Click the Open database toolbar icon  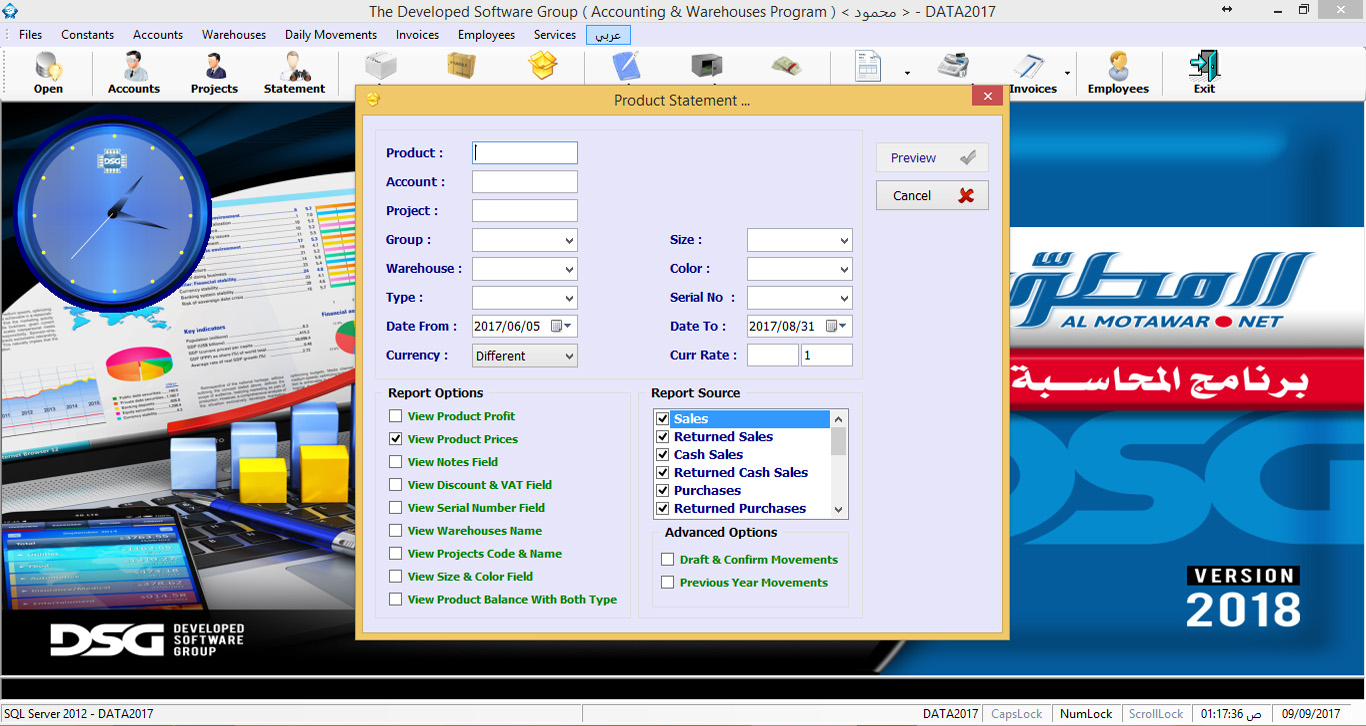[48, 73]
